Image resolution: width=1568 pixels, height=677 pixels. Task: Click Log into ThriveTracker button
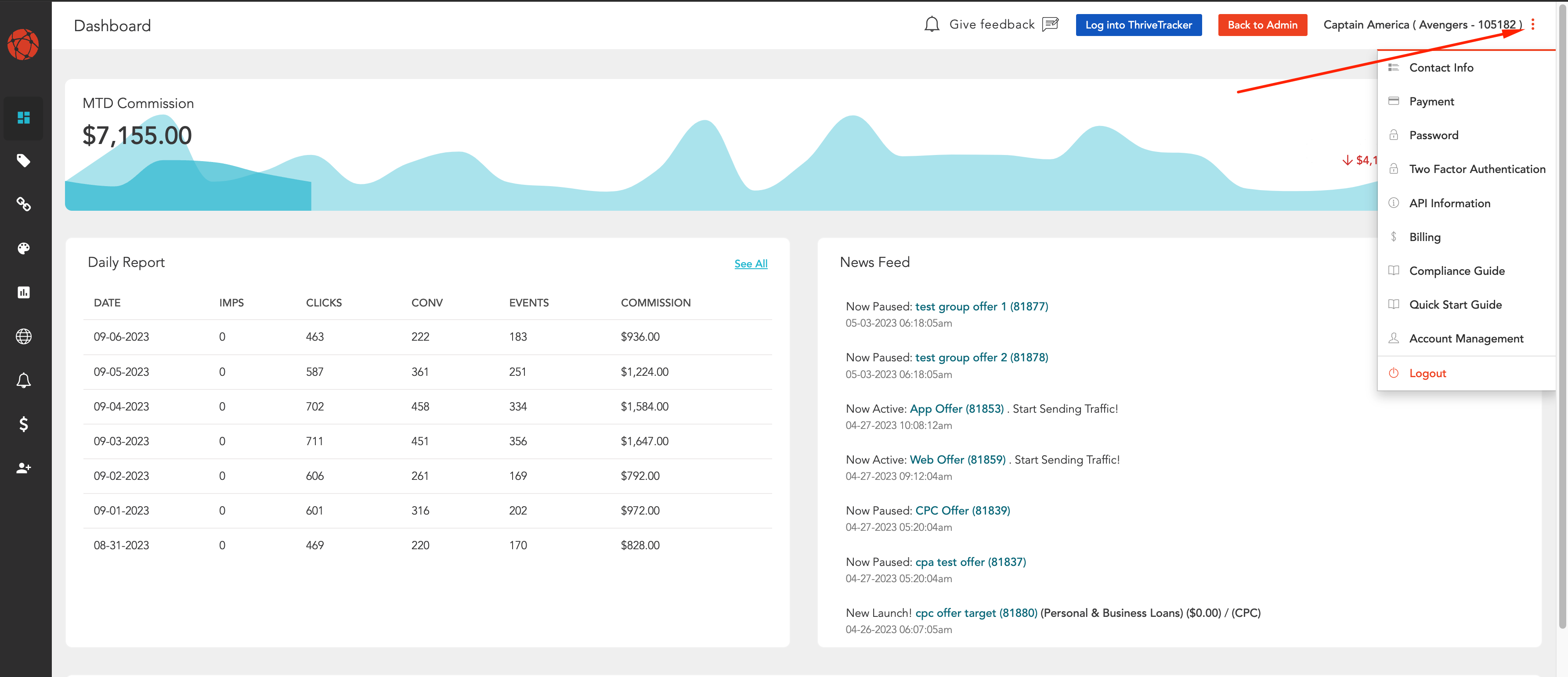pyautogui.click(x=1138, y=25)
